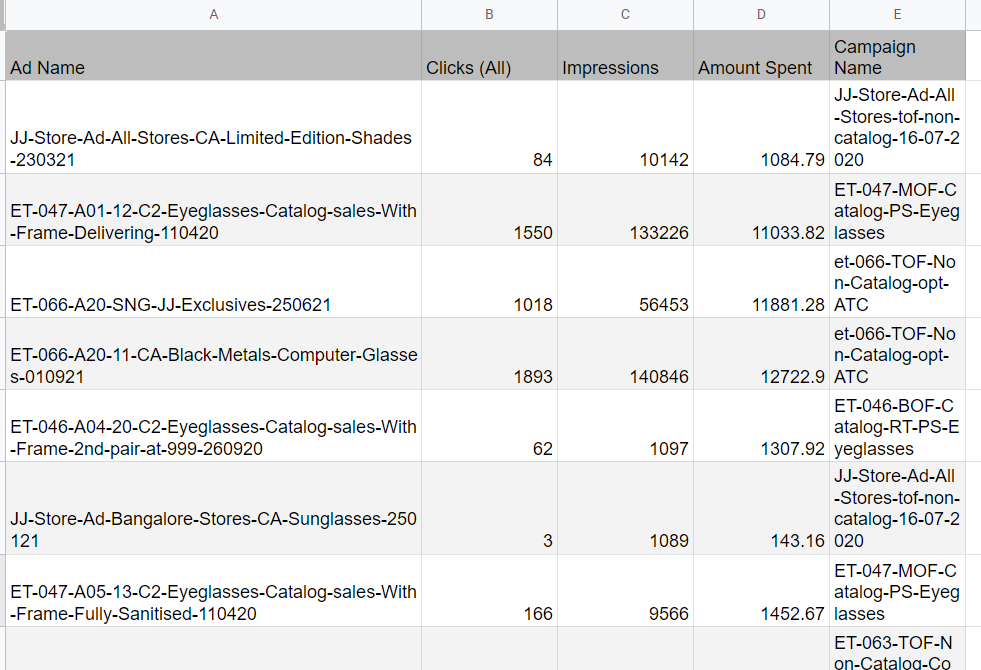Image resolution: width=981 pixels, height=670 pixels.
Task: Select clicks cell showing 84
Action: pos(489,127)
